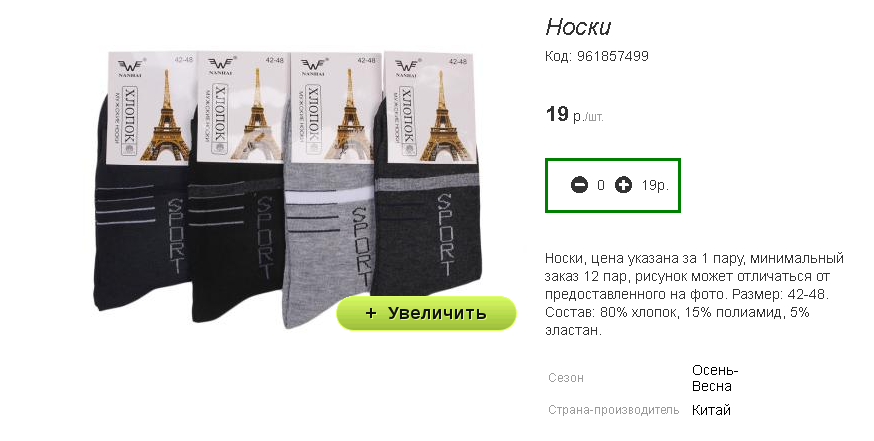The height and width of the screenshot is (441, 874).
Task: Click the SPORT lettering on the dark gray sock
Action: click(x=444, y=235)
